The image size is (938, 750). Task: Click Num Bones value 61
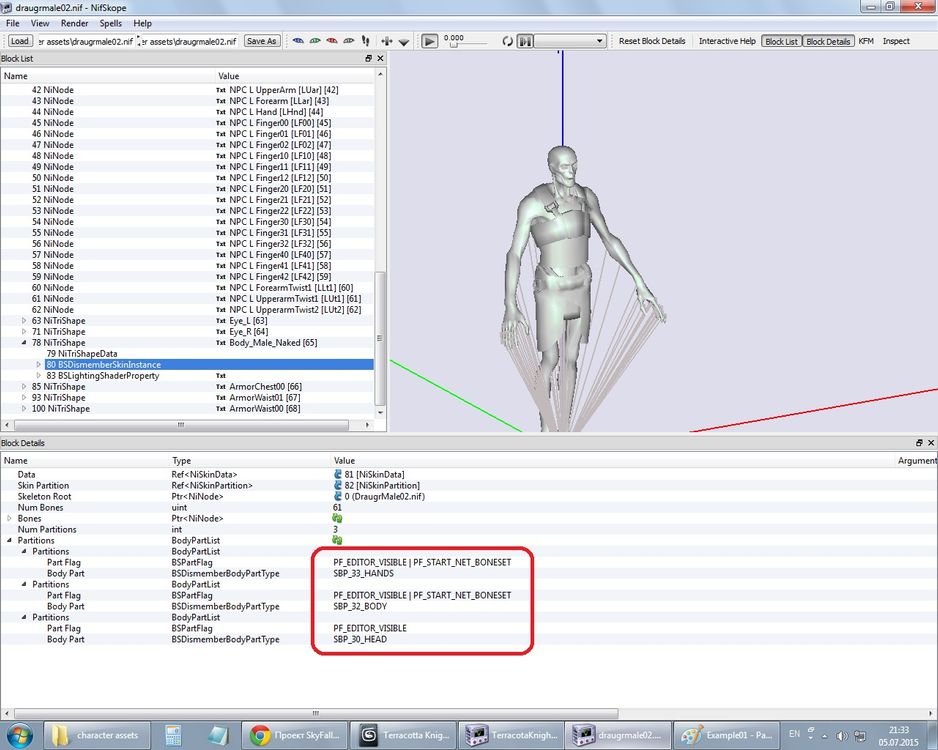click(x=337, y=507)
